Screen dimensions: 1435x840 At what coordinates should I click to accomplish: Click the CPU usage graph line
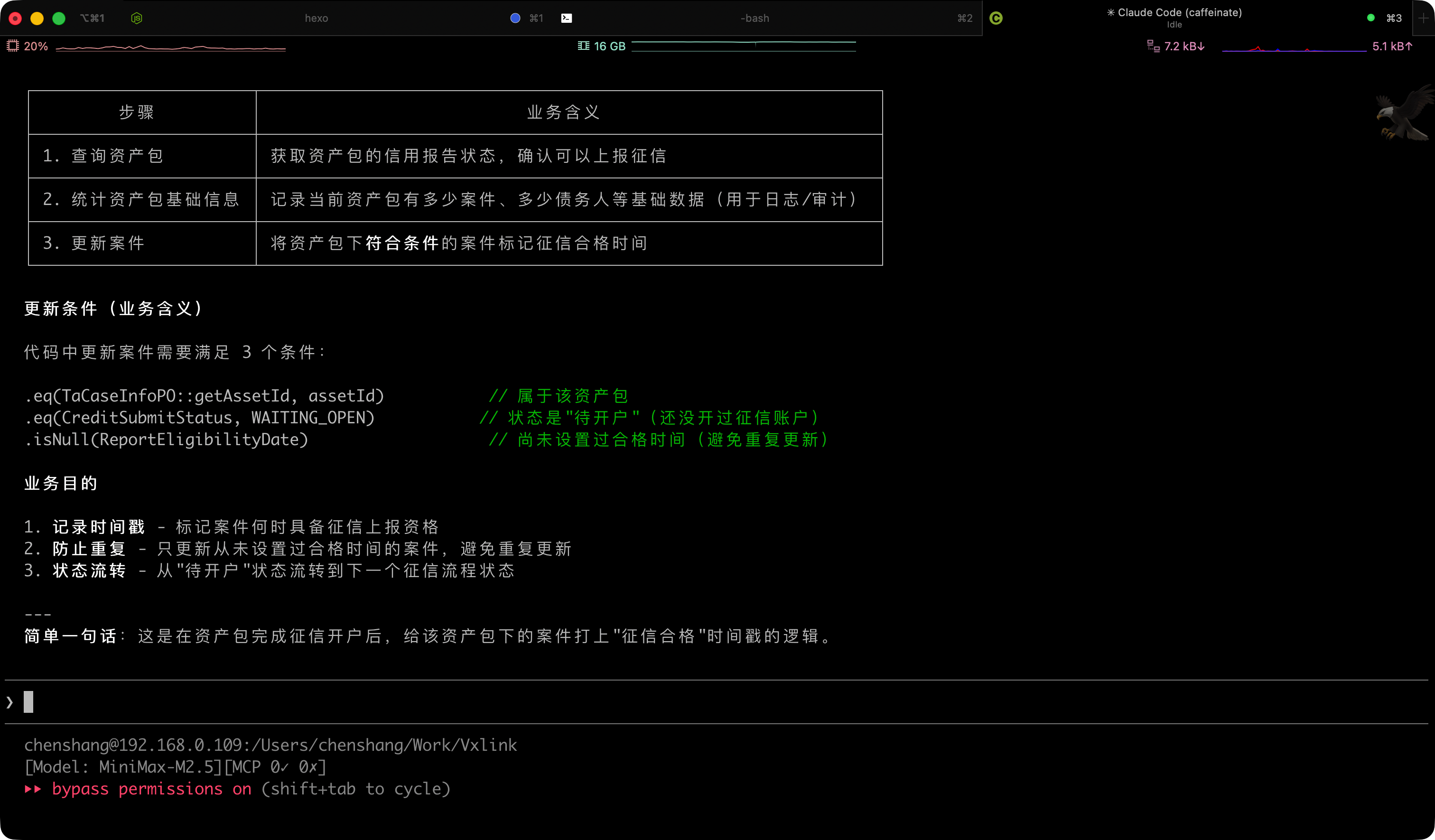[x=171, y=48]
